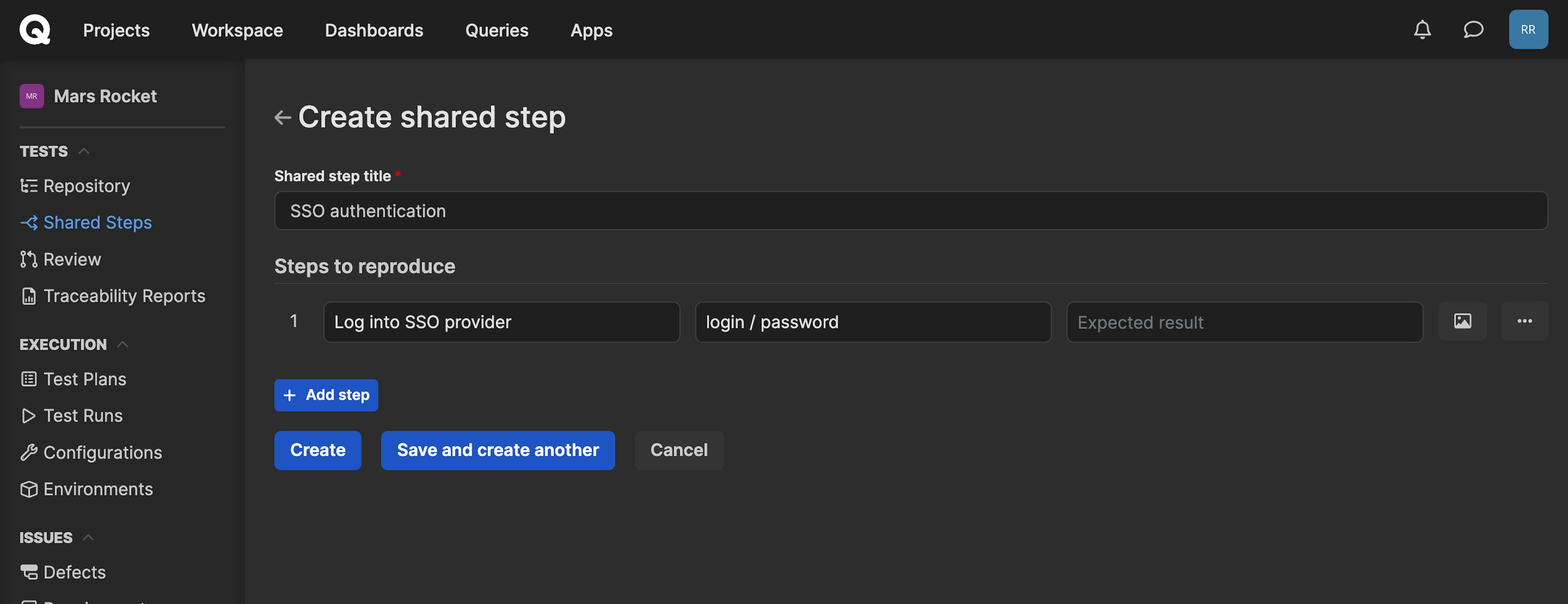Click the MR project avatar icon

(31, 96)
